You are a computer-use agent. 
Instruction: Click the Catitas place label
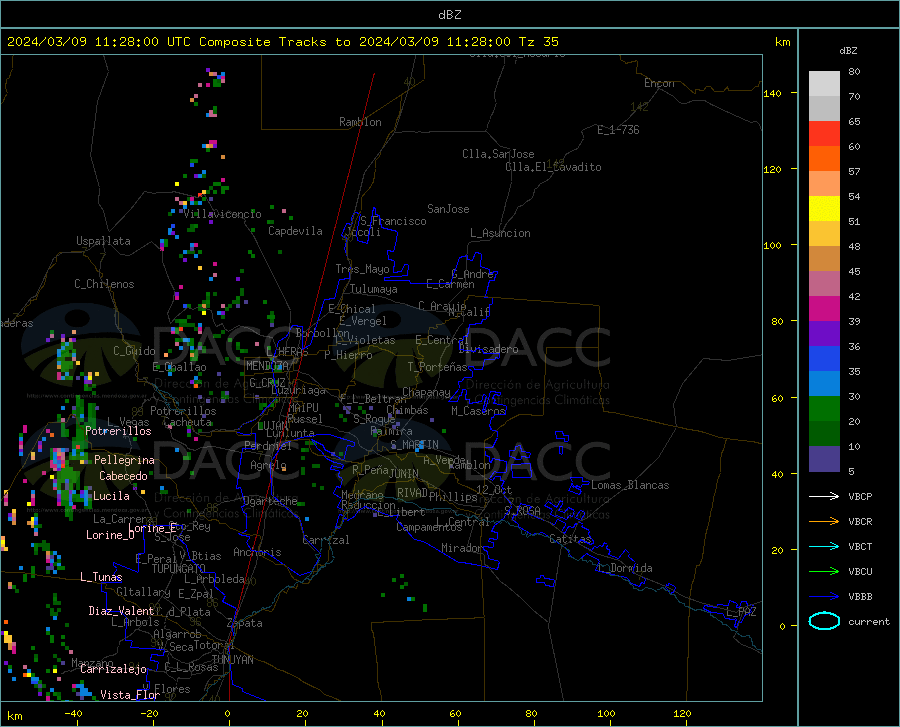tap(570, 539)
